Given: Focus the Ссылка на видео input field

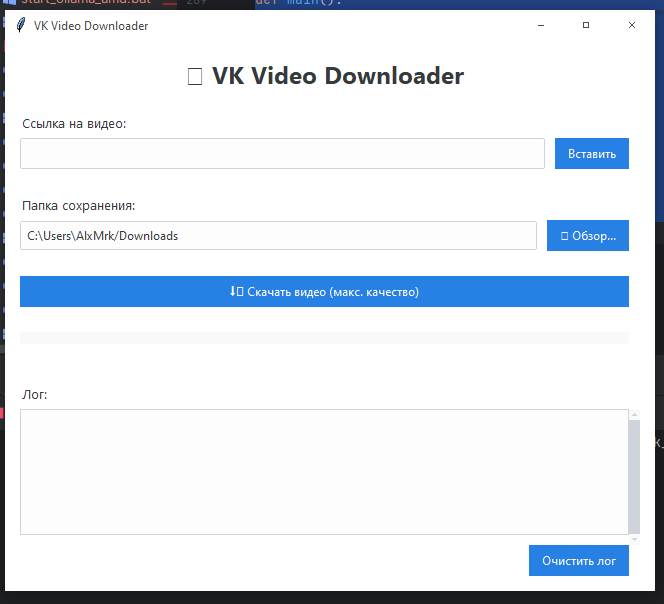Looking at the screenshot, I should (x=282, y=154).
